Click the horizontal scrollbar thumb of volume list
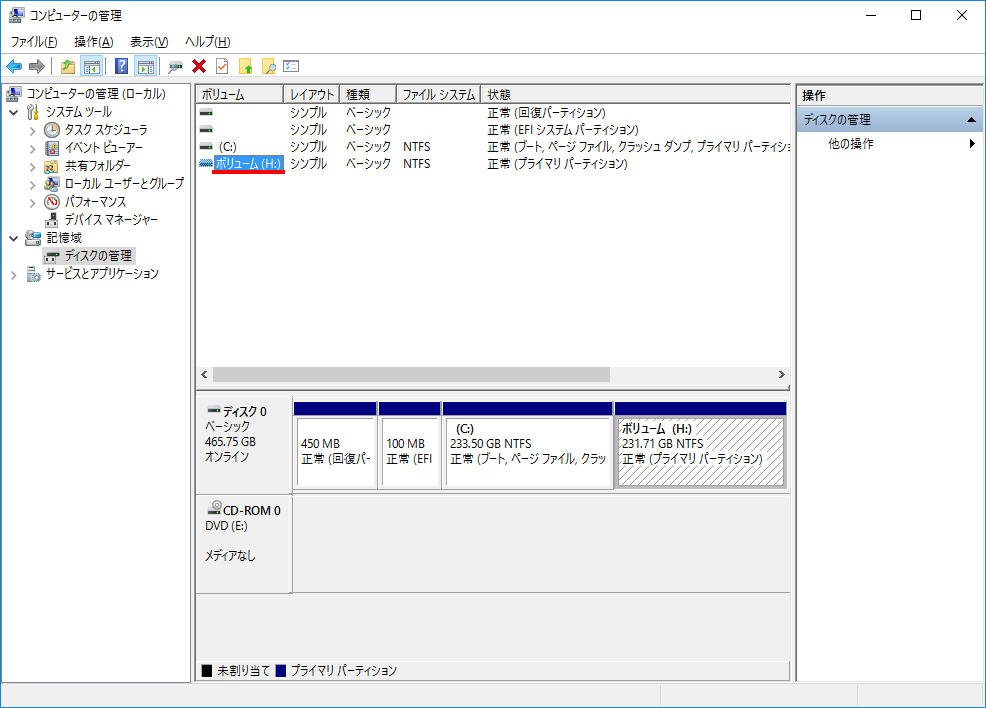This screenshot has width=986, height=708. [411, 375]
